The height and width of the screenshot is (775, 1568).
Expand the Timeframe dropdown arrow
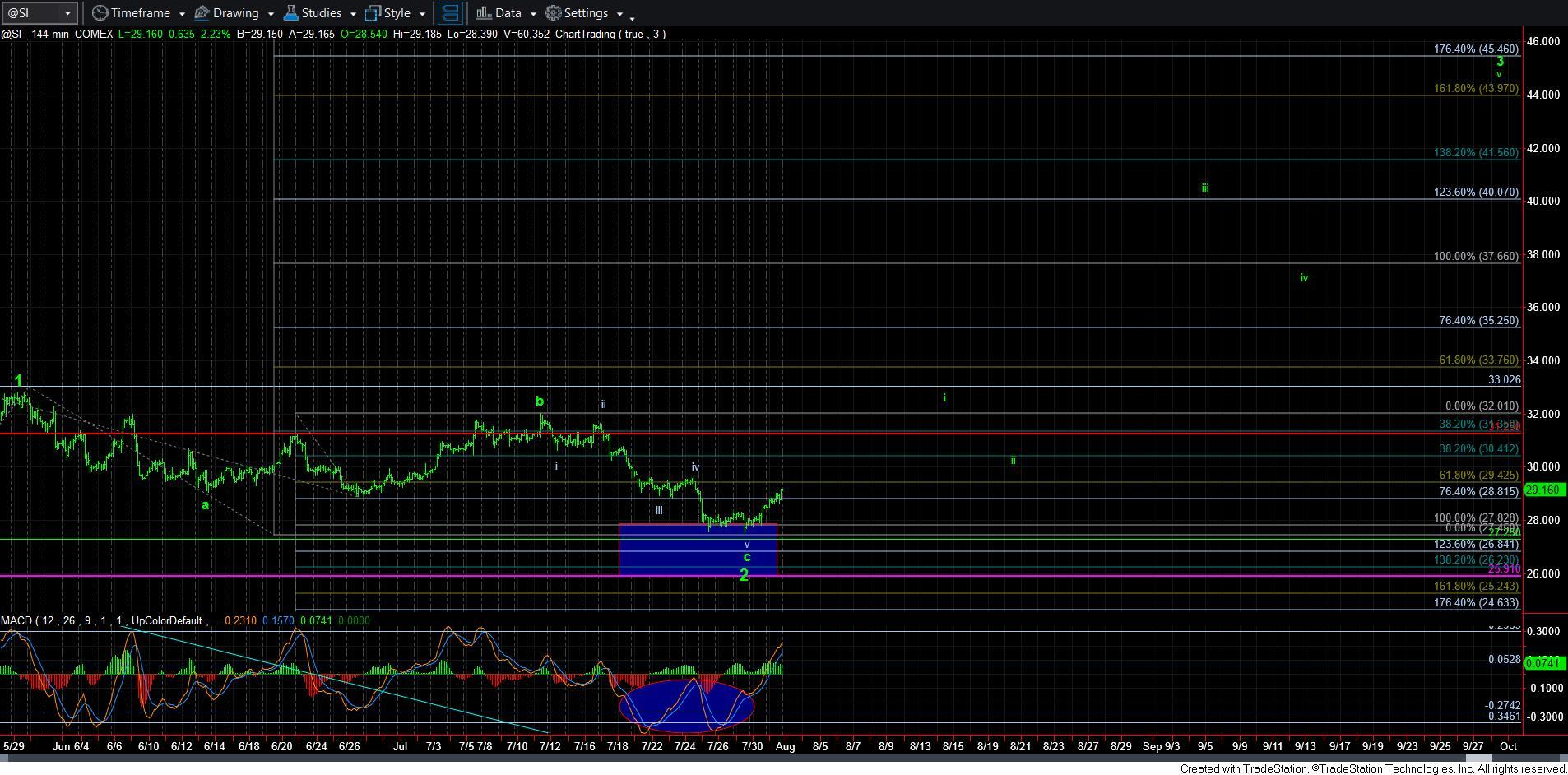point(181,14)
